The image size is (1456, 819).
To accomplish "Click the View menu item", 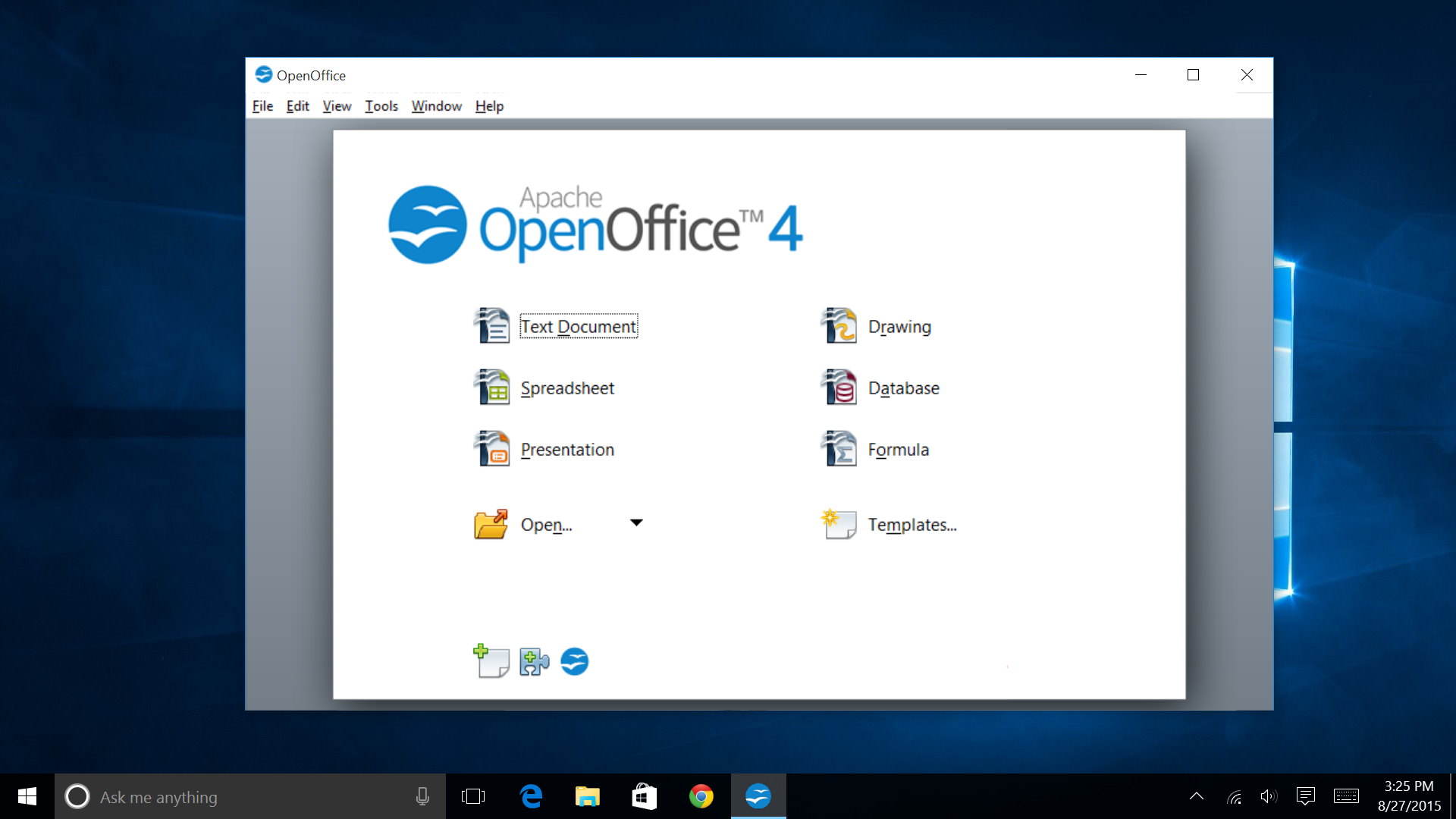I will [336, 106].
